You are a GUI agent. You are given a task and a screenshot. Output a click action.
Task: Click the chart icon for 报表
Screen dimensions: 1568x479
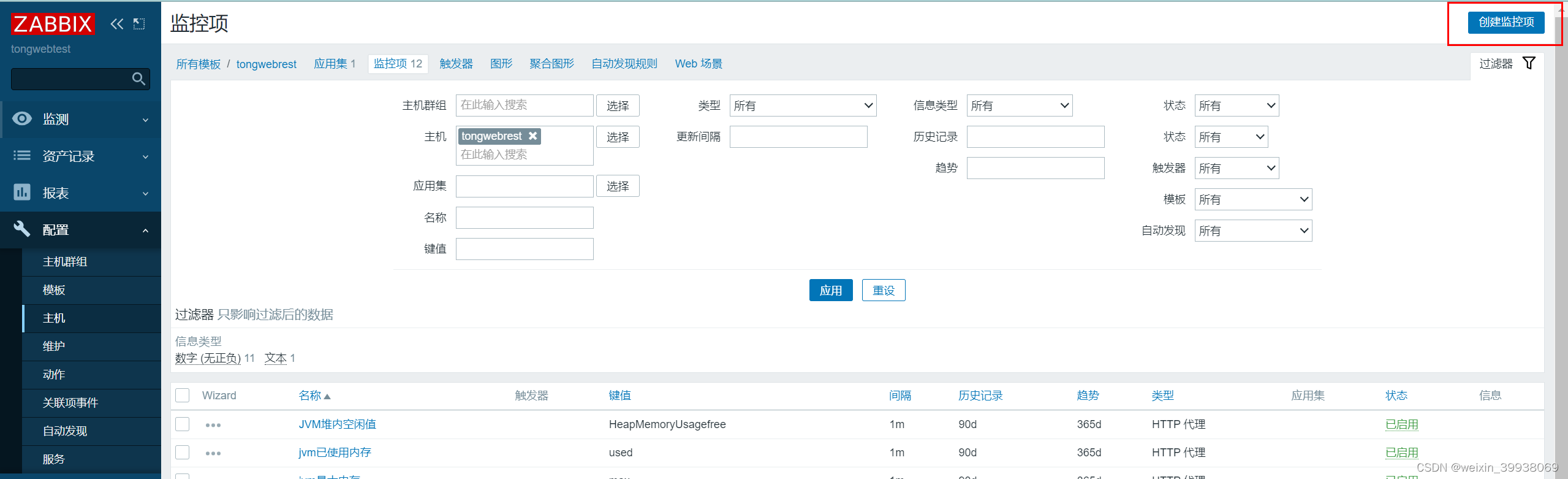click(22, 192)
